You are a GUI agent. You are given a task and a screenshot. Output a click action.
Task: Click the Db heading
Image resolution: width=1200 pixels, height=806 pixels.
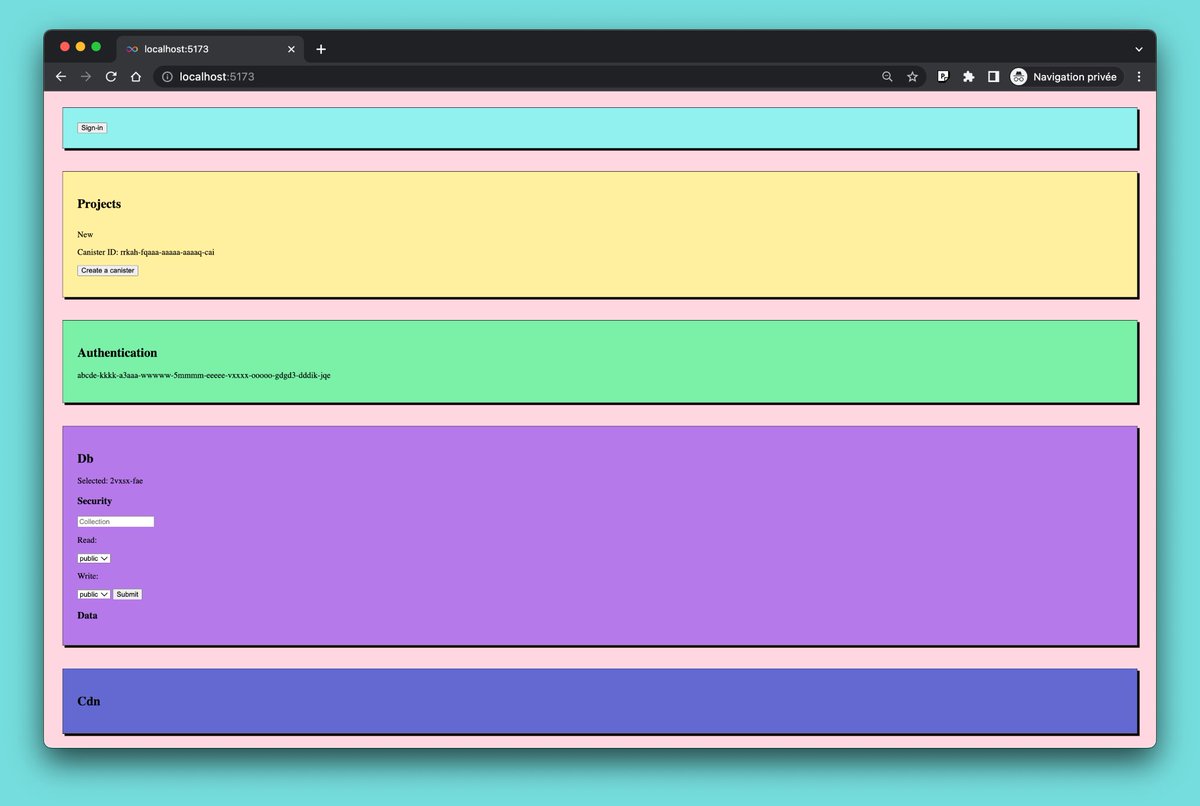(85, 459)
